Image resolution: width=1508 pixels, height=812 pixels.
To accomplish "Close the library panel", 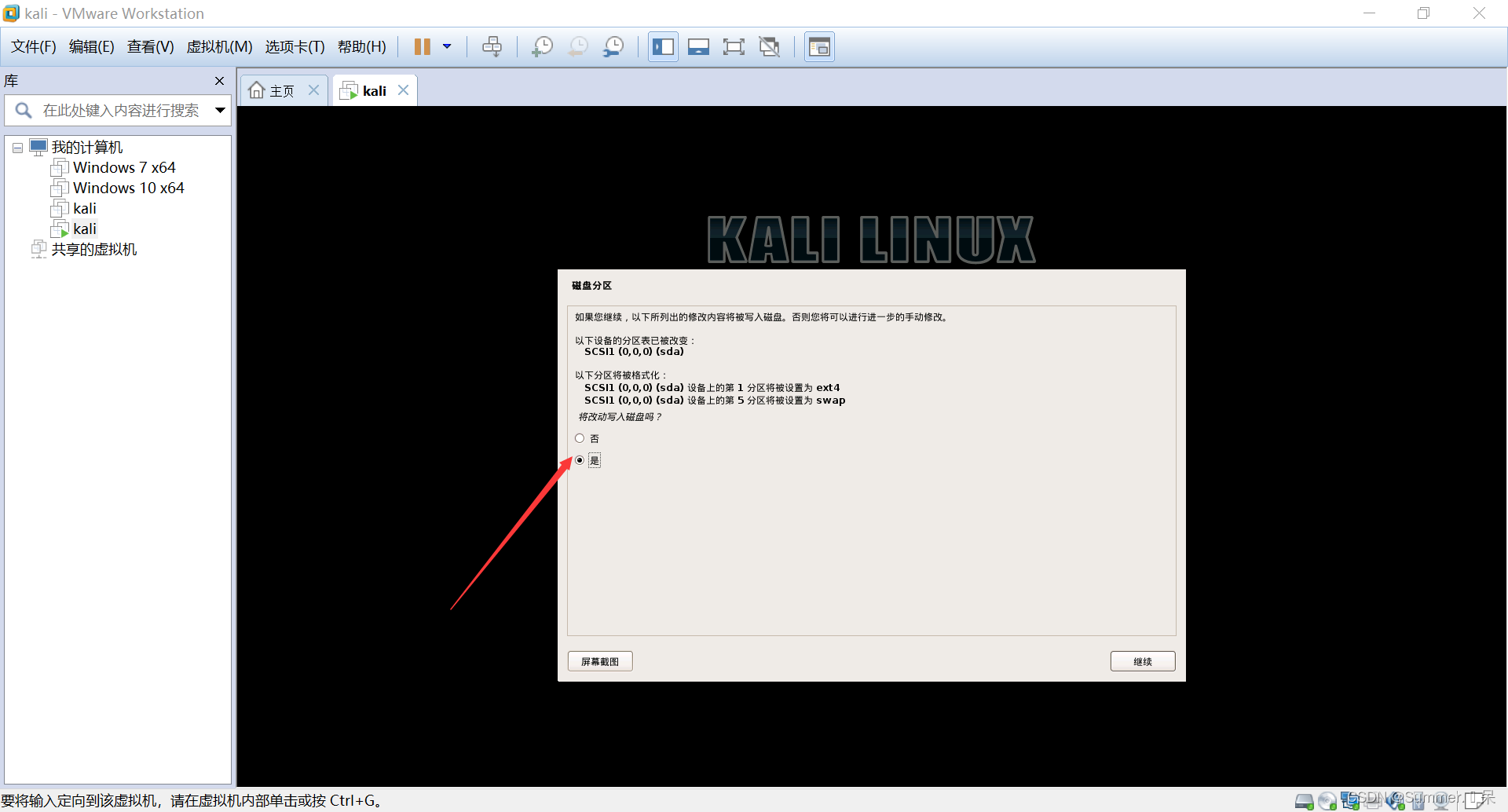I will [220, 81].
